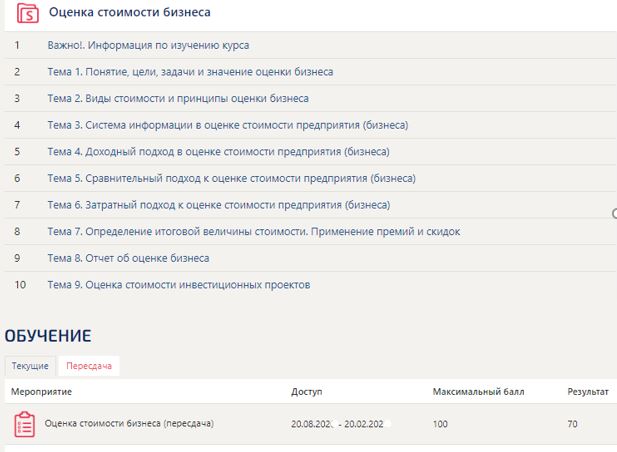The width and height of the screenshot is (617, 452).
Task: Select Тема 5 'Сравнительный подход' topic
Action: (231, 178)
